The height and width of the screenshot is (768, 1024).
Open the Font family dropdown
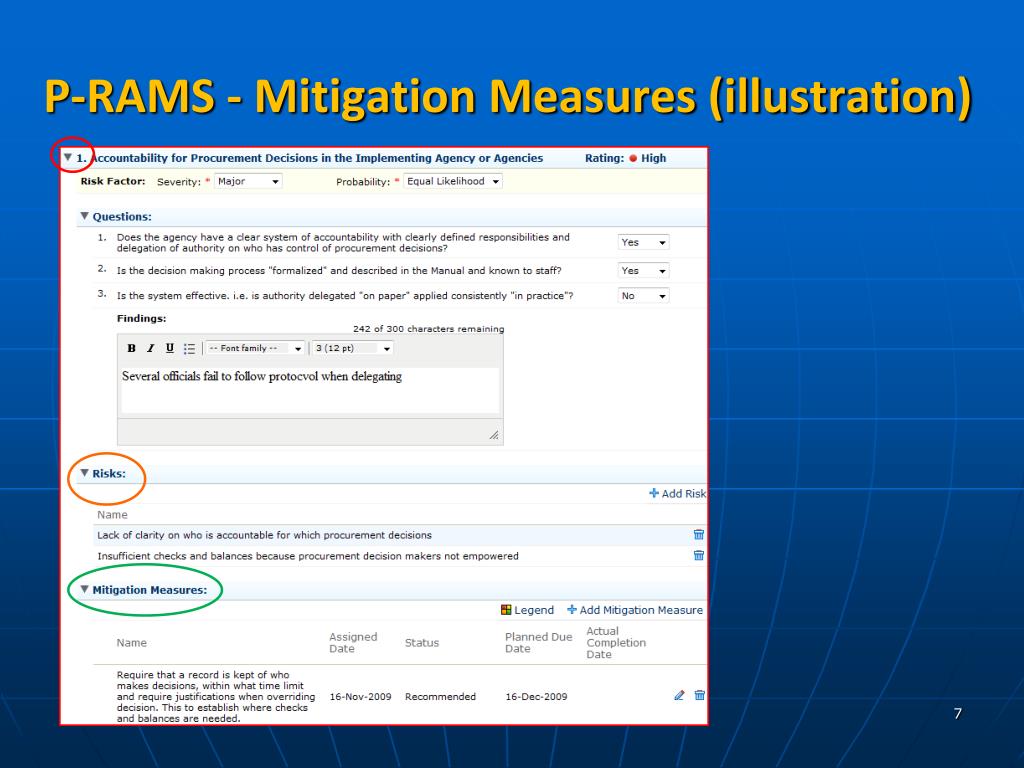255,348
